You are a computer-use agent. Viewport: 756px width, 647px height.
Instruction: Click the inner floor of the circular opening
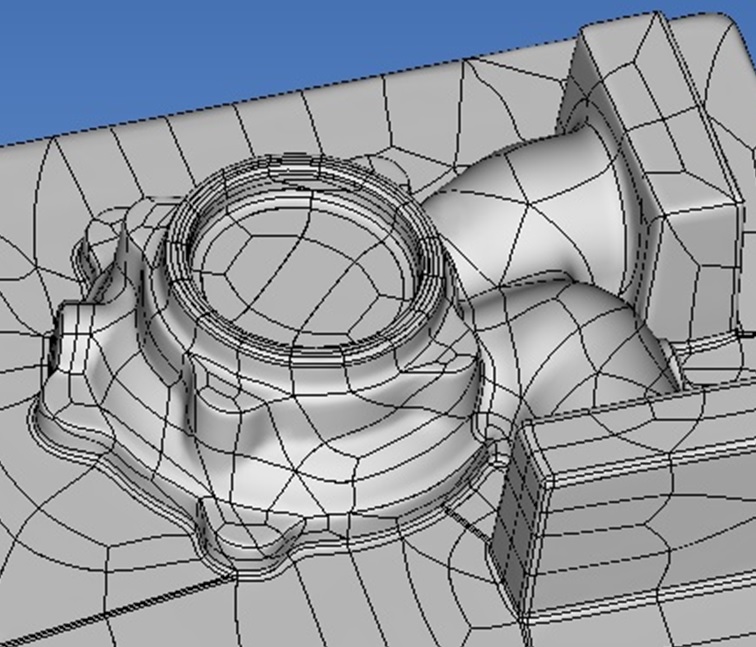click(x=300, y=270)
